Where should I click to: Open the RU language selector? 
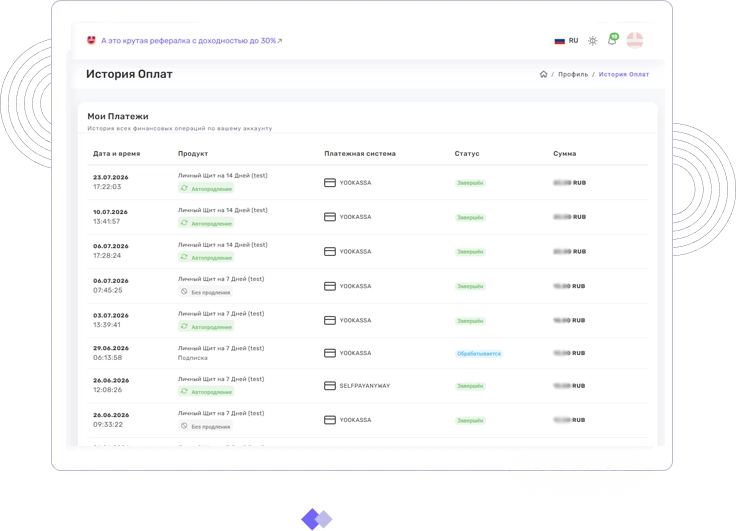point(567,41)
